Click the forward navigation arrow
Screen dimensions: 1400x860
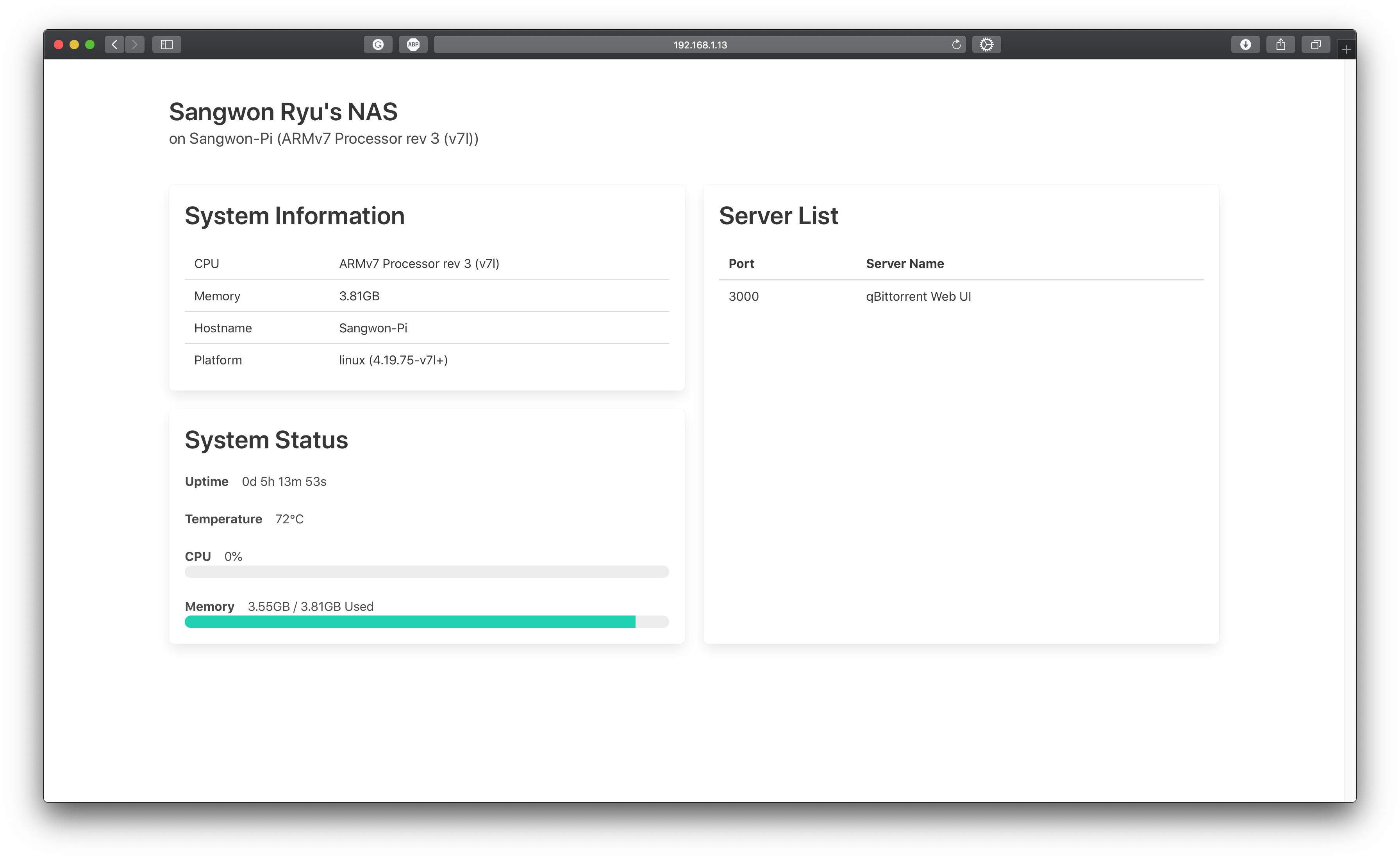pos(135,45)
